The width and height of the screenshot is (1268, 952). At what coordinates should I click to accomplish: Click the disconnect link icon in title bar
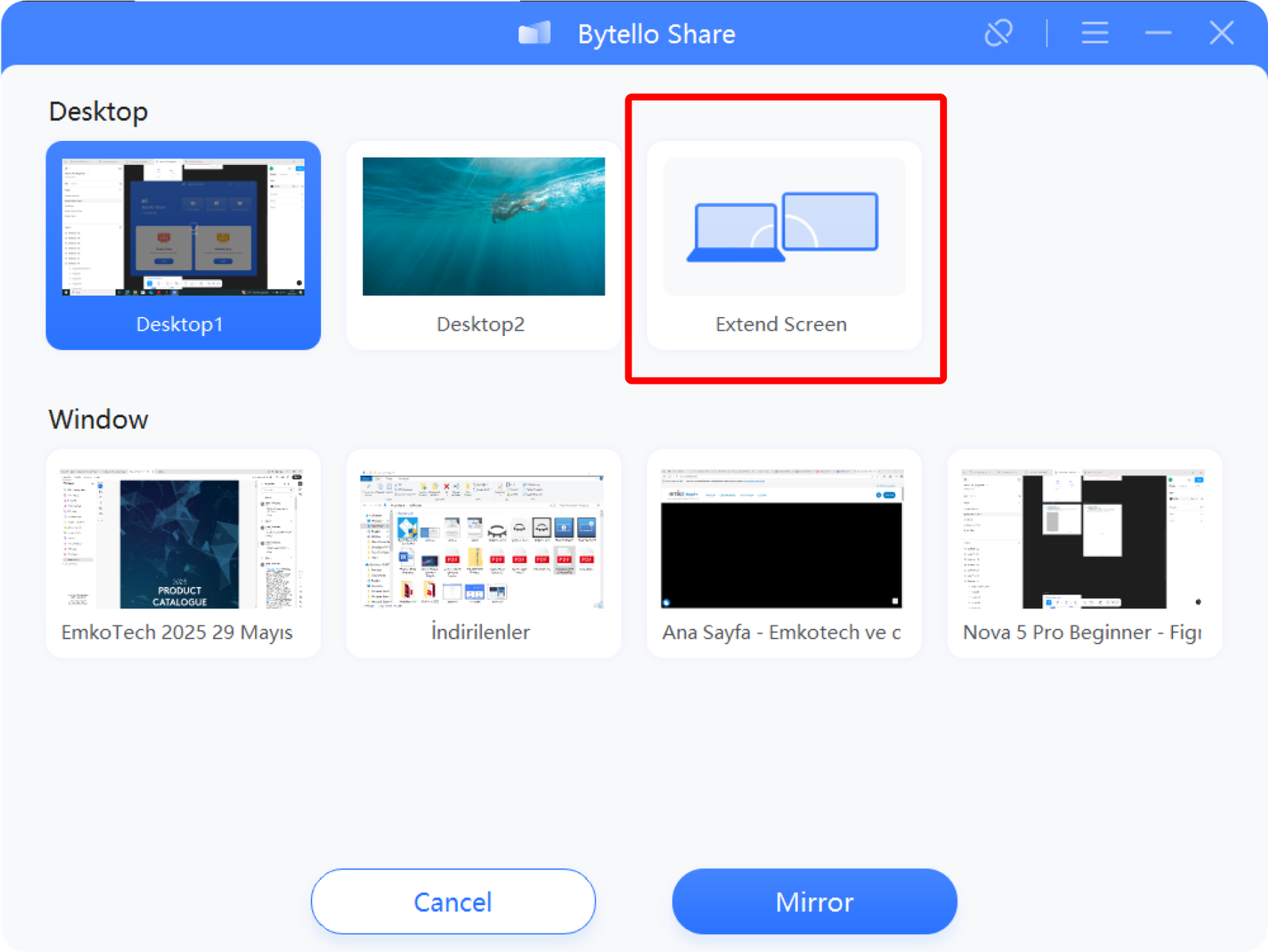(999, 33)
